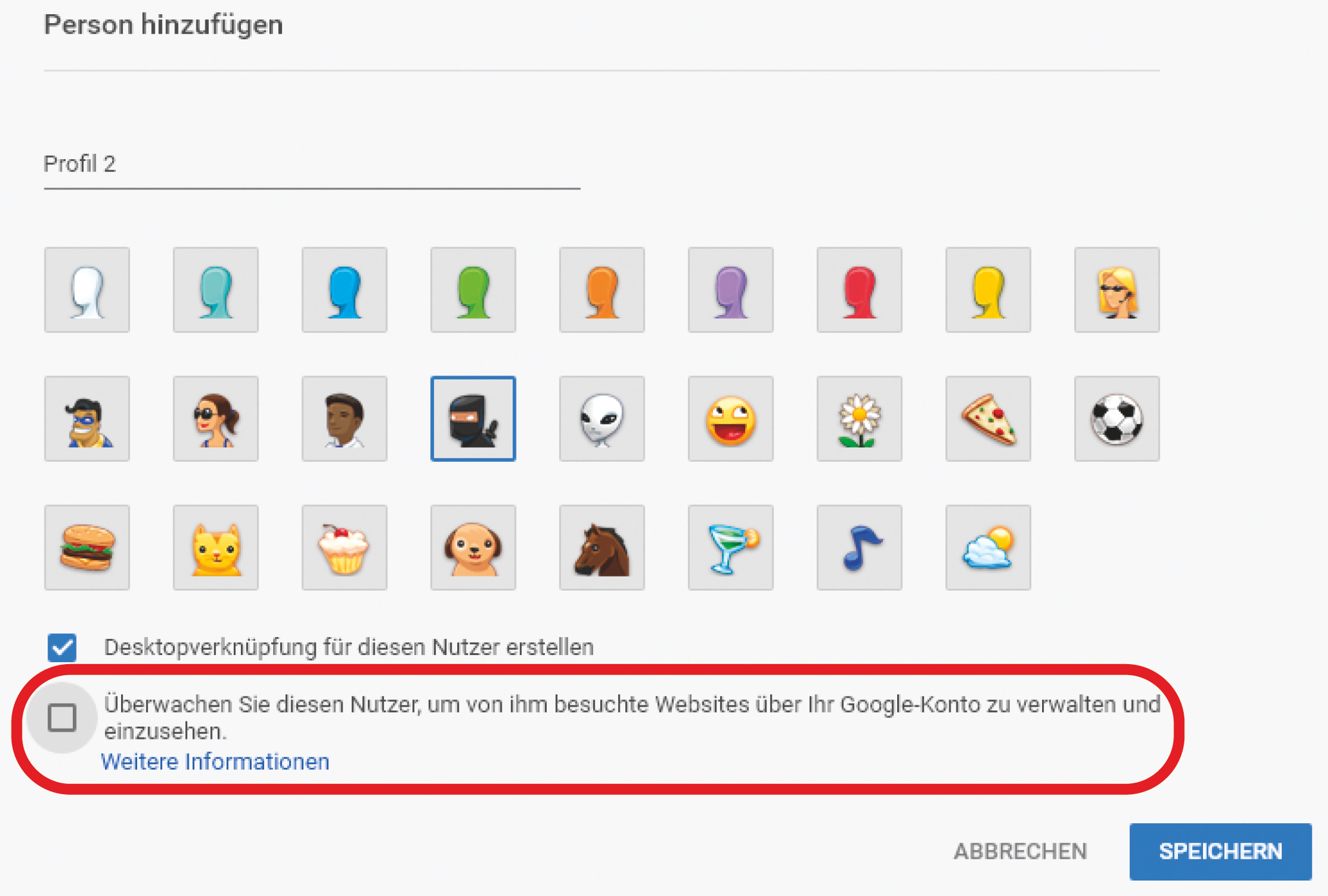Click the Speichern button

click(x=1220, y=851)
